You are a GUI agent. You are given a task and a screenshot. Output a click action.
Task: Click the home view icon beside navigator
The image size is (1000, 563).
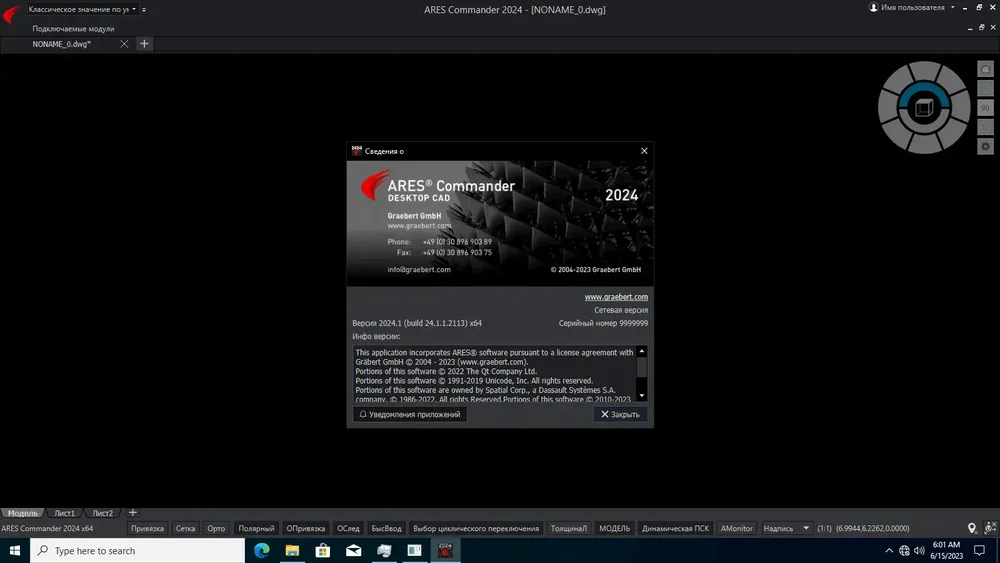[x=985, y=69]
